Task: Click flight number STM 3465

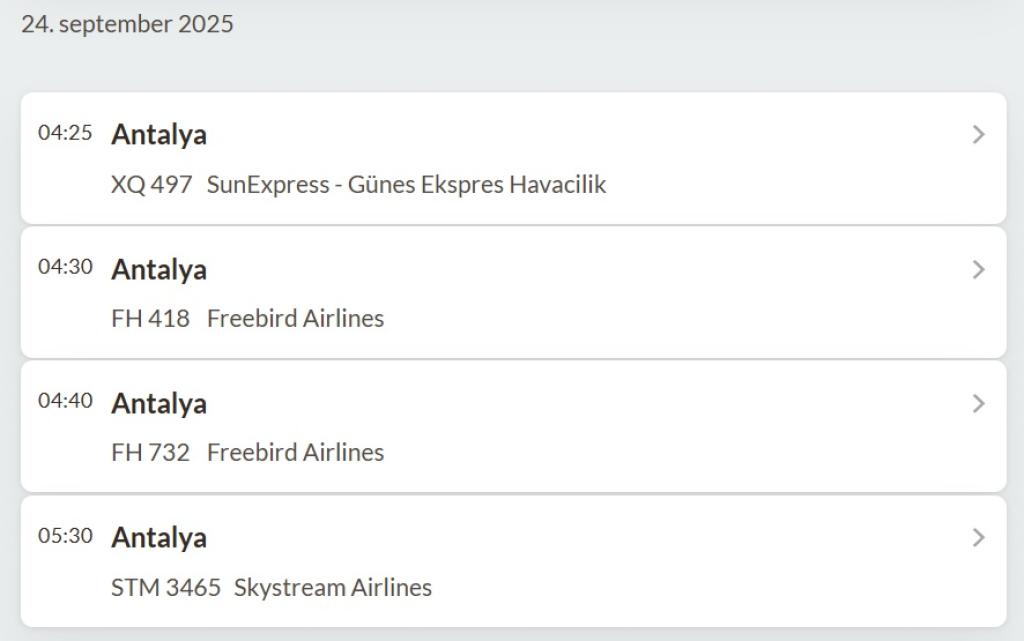Action: 166,588
